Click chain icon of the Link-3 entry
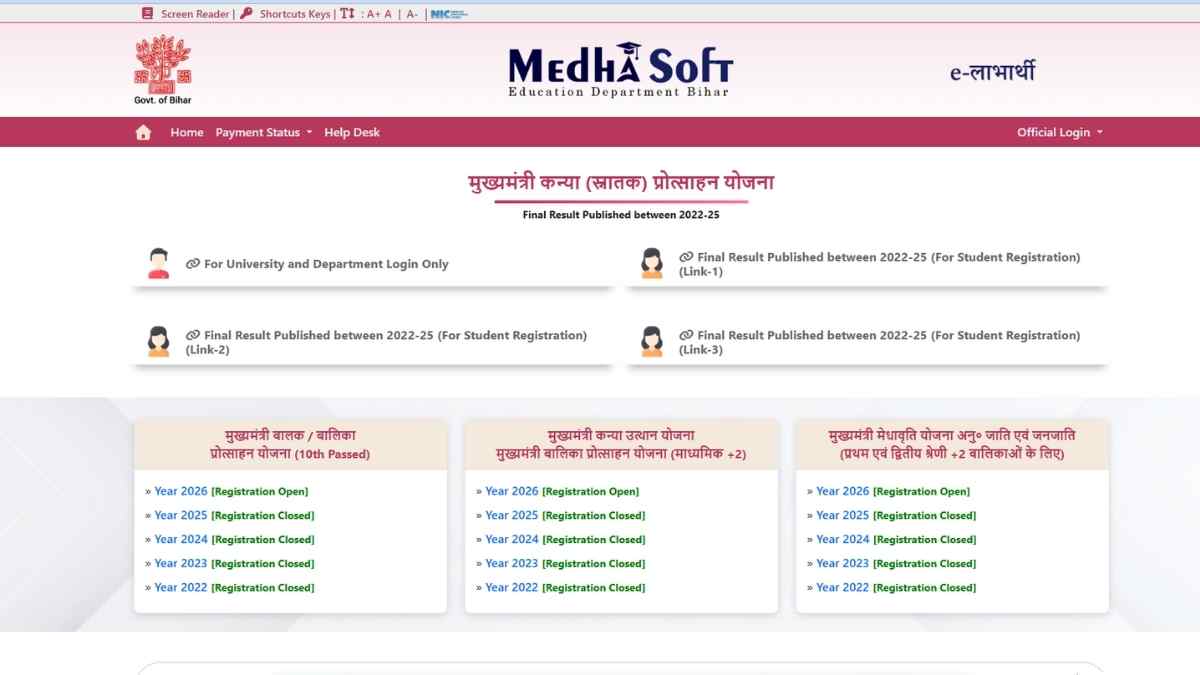The width and height of the screenshot is (1200, 675). pyautogui.click(x=686, y=335)
